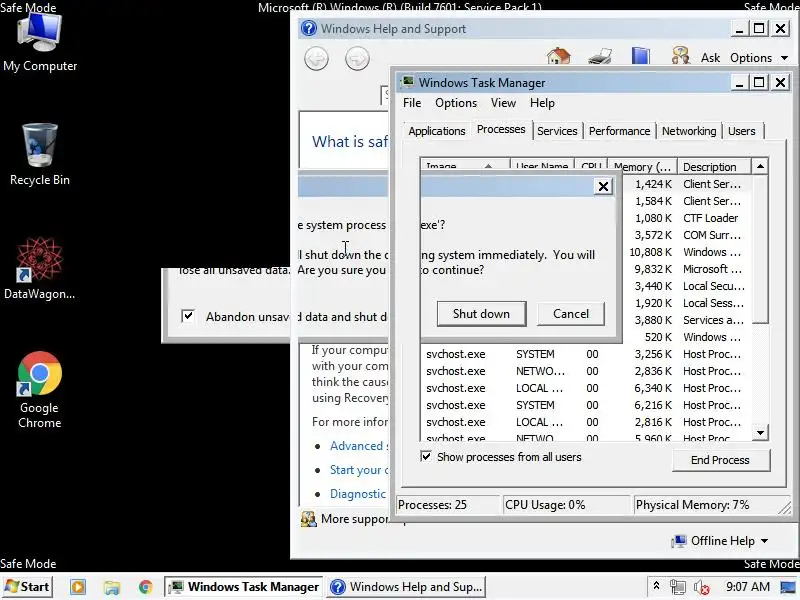Open the View menu in Task Manager
800x600 pixels.
tap(503, 103)
